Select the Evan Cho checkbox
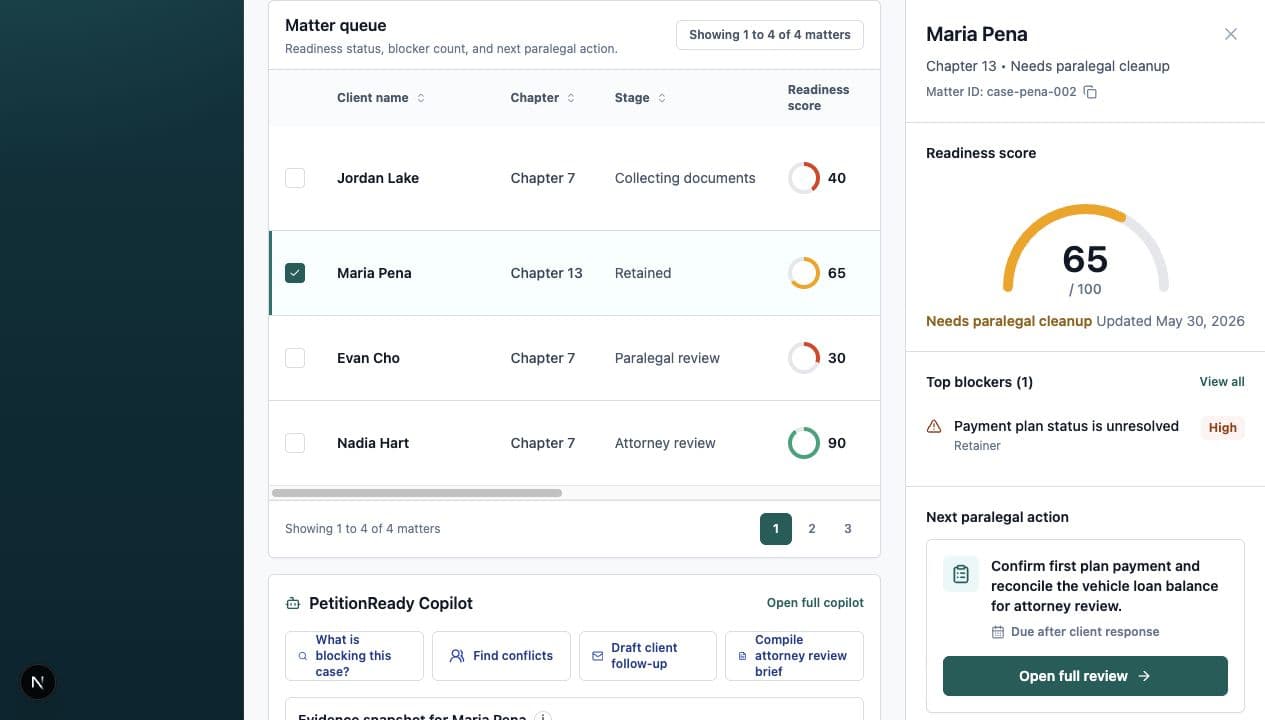The image size is (1265, 720). pyautogui.click(x=295, y=358)
